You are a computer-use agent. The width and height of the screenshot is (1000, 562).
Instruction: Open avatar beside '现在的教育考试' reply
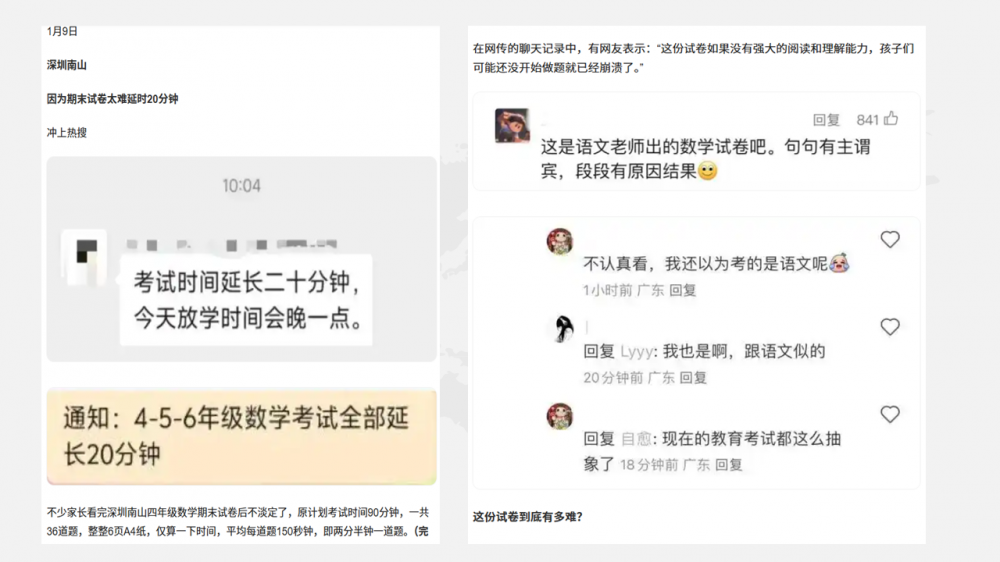560,416
